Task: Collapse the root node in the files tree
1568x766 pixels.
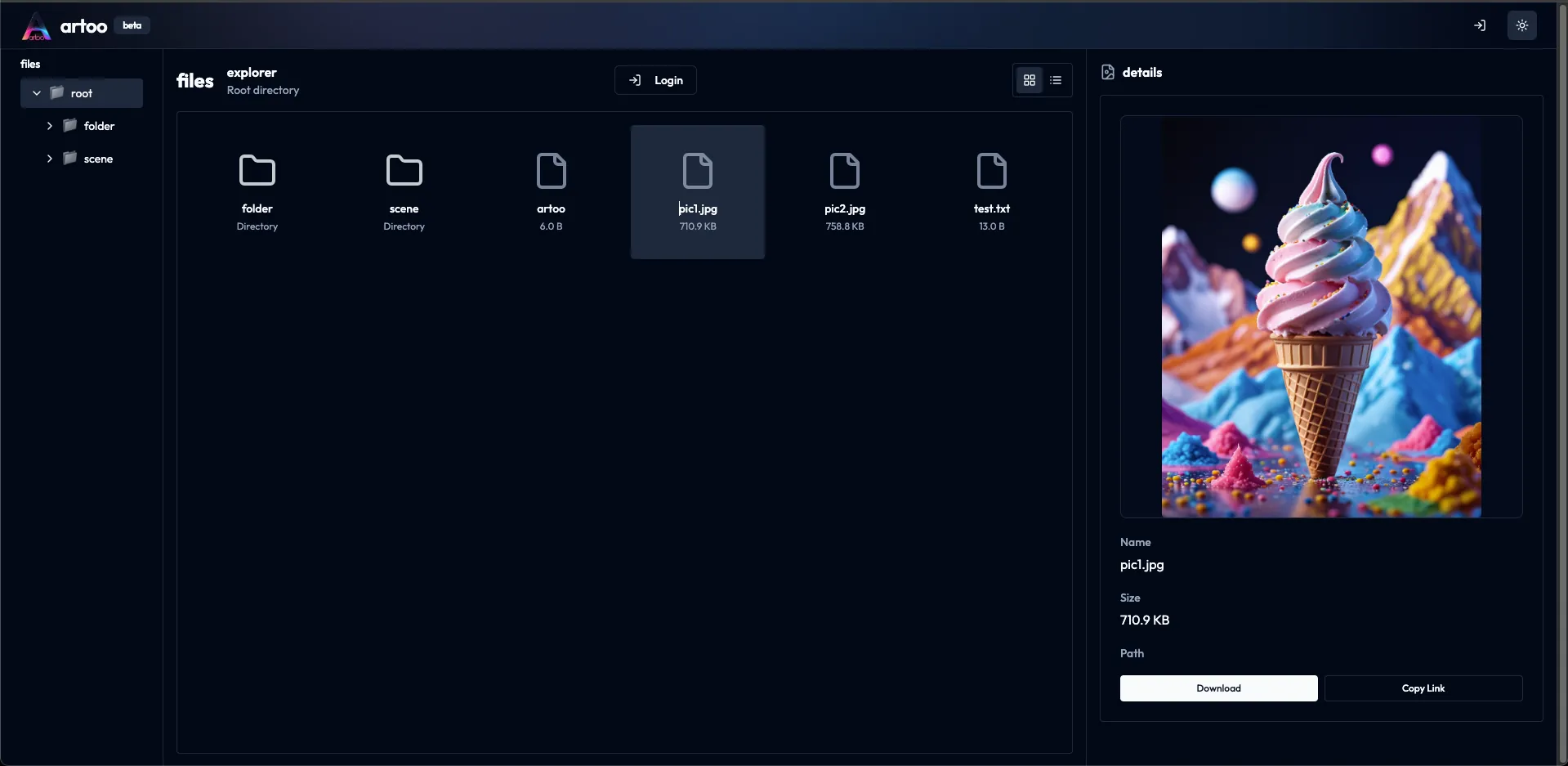Action: pos(37,93)
